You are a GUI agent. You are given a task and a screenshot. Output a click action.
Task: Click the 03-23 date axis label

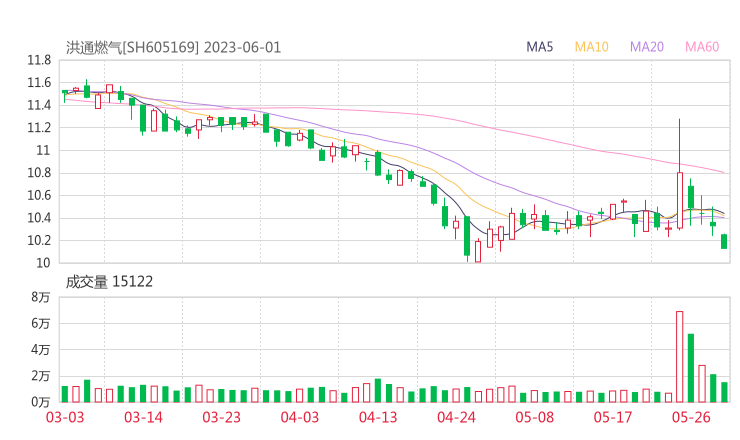(x=221, y=417)
